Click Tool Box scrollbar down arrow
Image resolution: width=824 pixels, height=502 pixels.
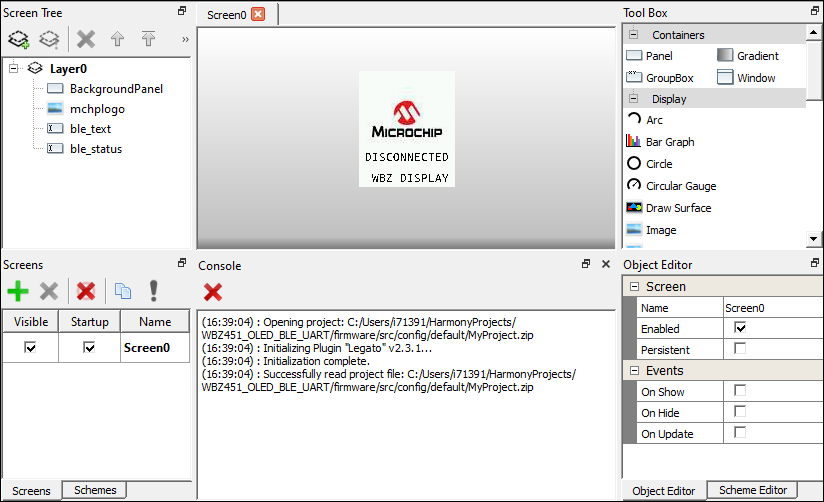tap(813, 239)
